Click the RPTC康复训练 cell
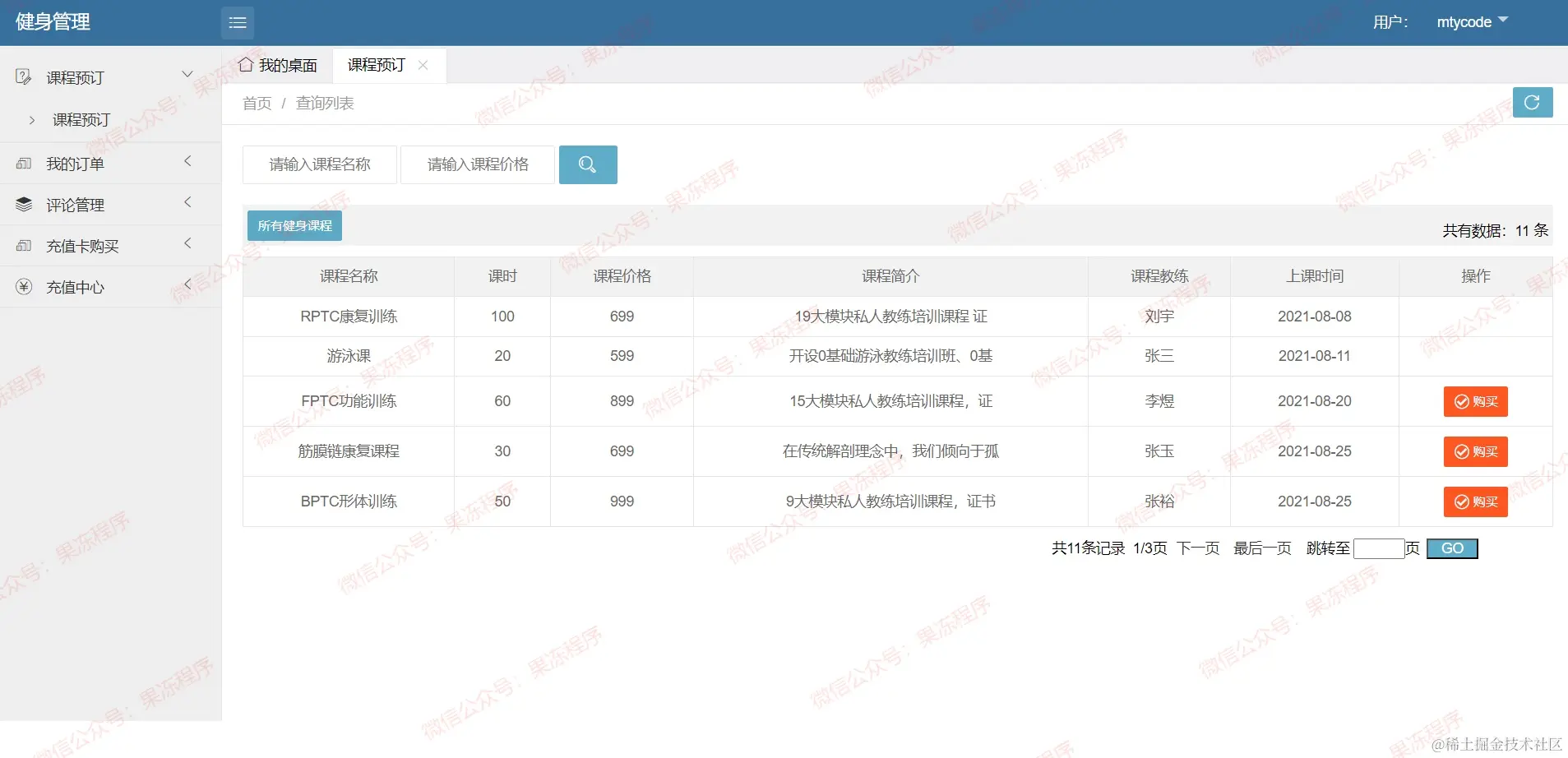 pos(349,317)
